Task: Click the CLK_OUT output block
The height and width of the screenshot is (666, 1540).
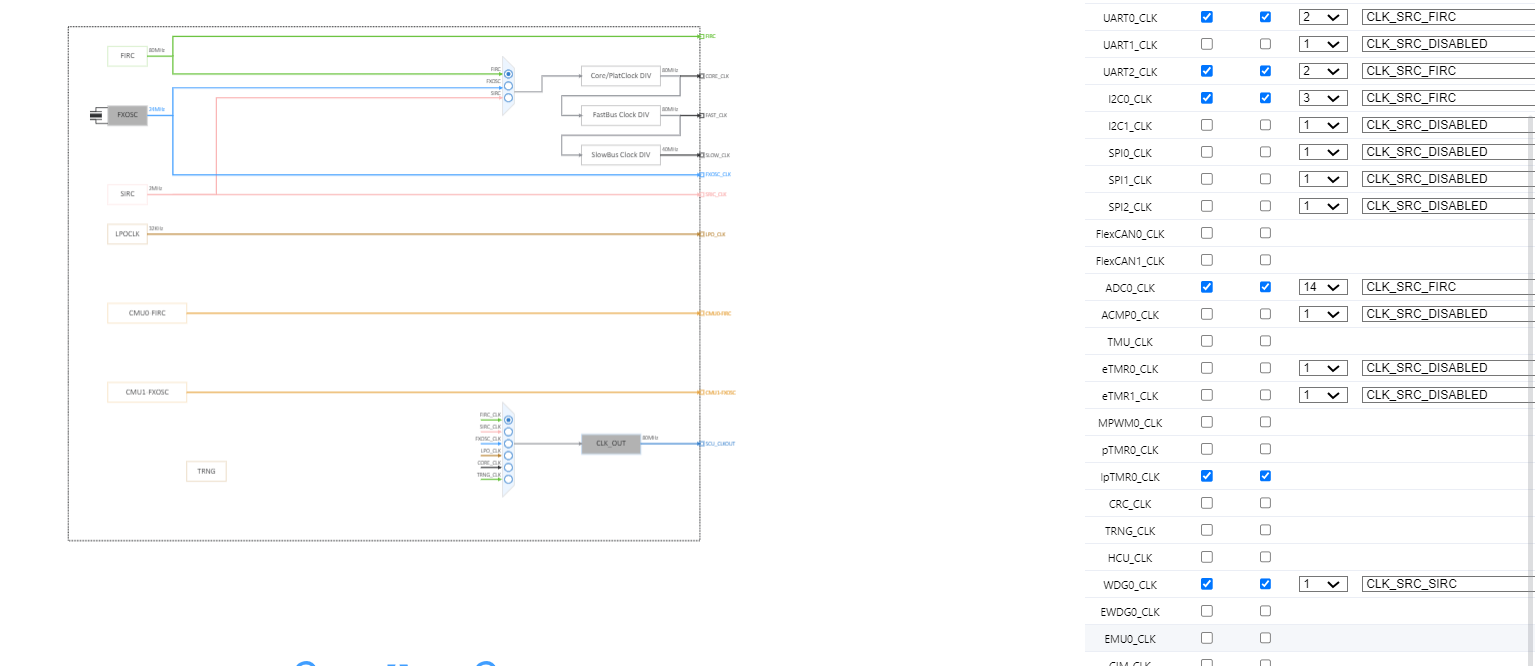Action: [610, 443]
